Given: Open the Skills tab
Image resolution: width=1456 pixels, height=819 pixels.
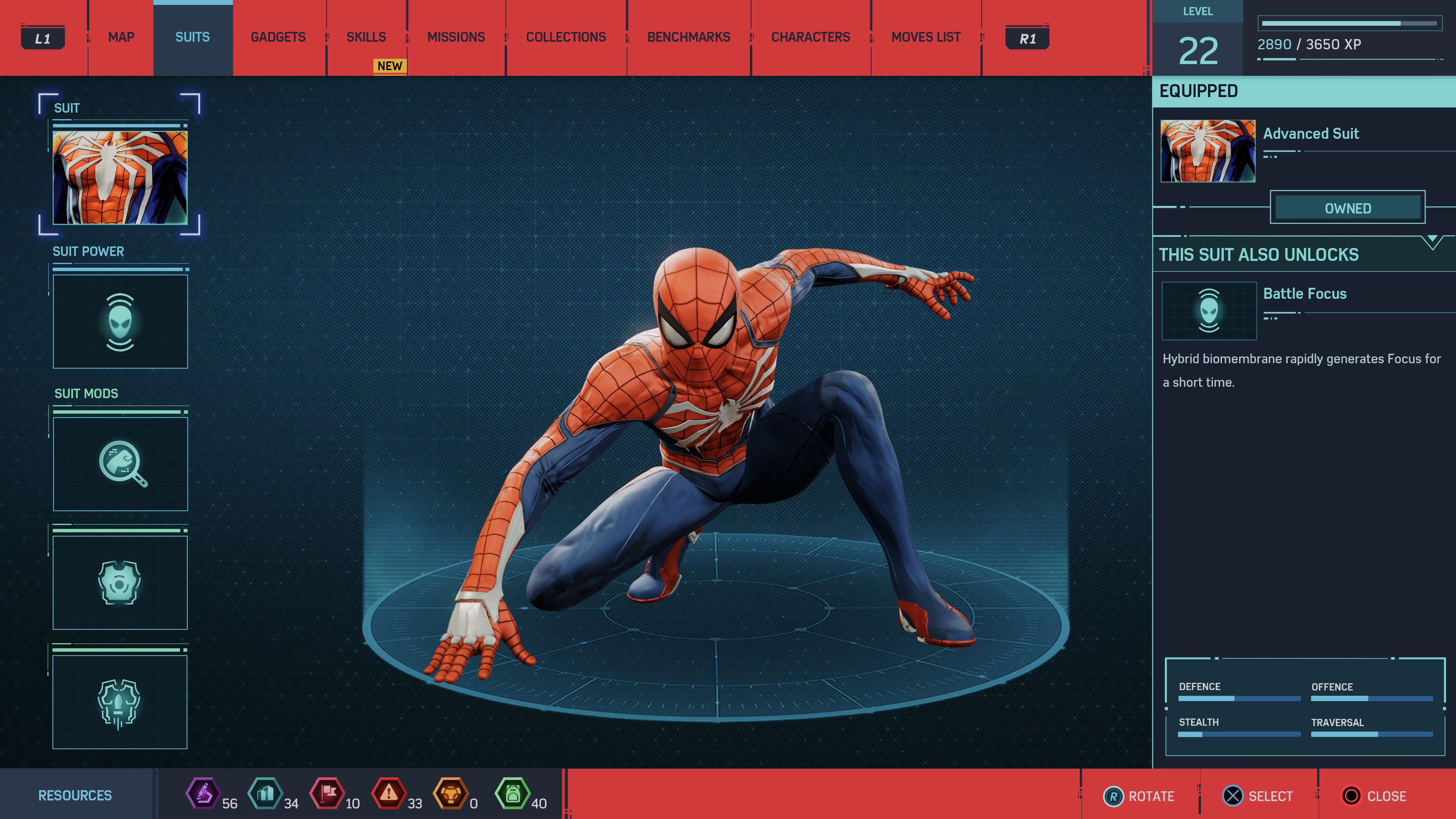Looking at the screenshot, I should tap(366, 37).
